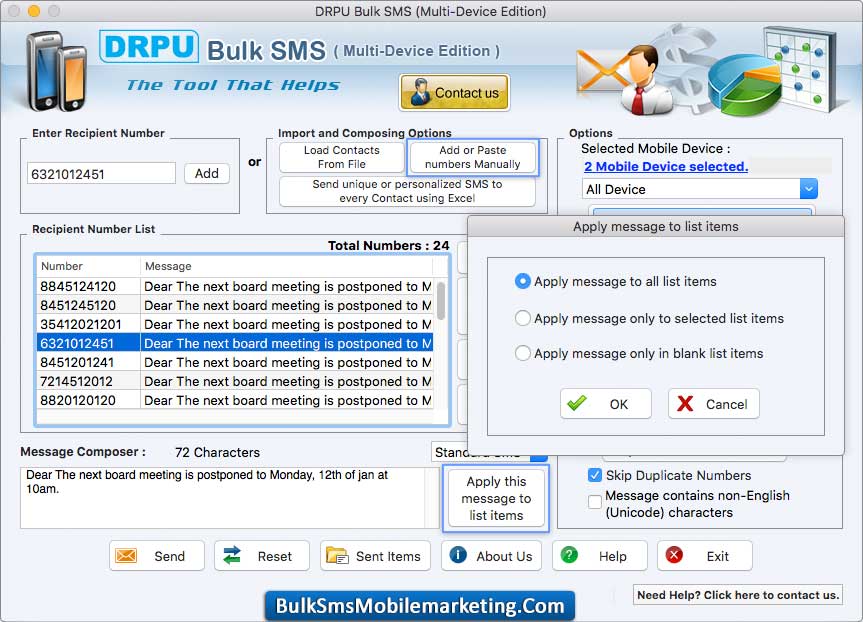The width and height of the screenshot is (863, 622).
Task: Click the Contact us button
Action: (x=454, y=92)
